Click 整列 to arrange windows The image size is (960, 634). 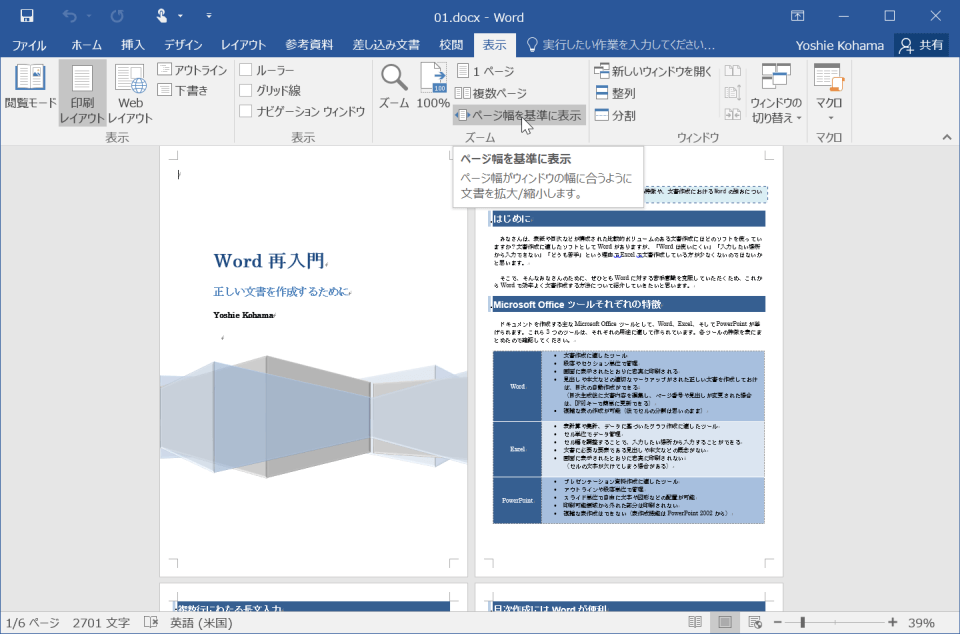(x=615, y=93)
